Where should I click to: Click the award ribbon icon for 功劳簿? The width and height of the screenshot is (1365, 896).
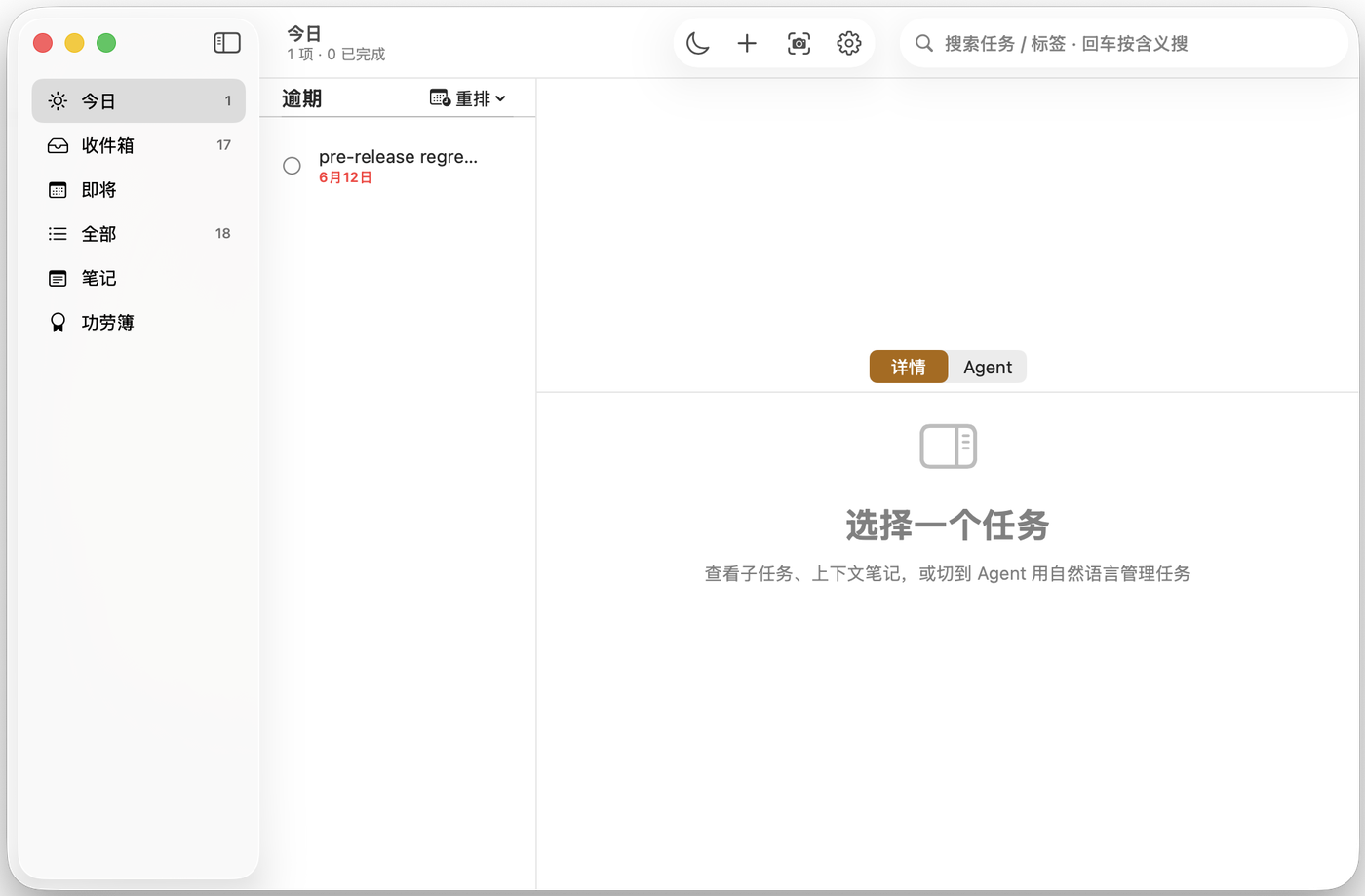click(x=58, y=323)
